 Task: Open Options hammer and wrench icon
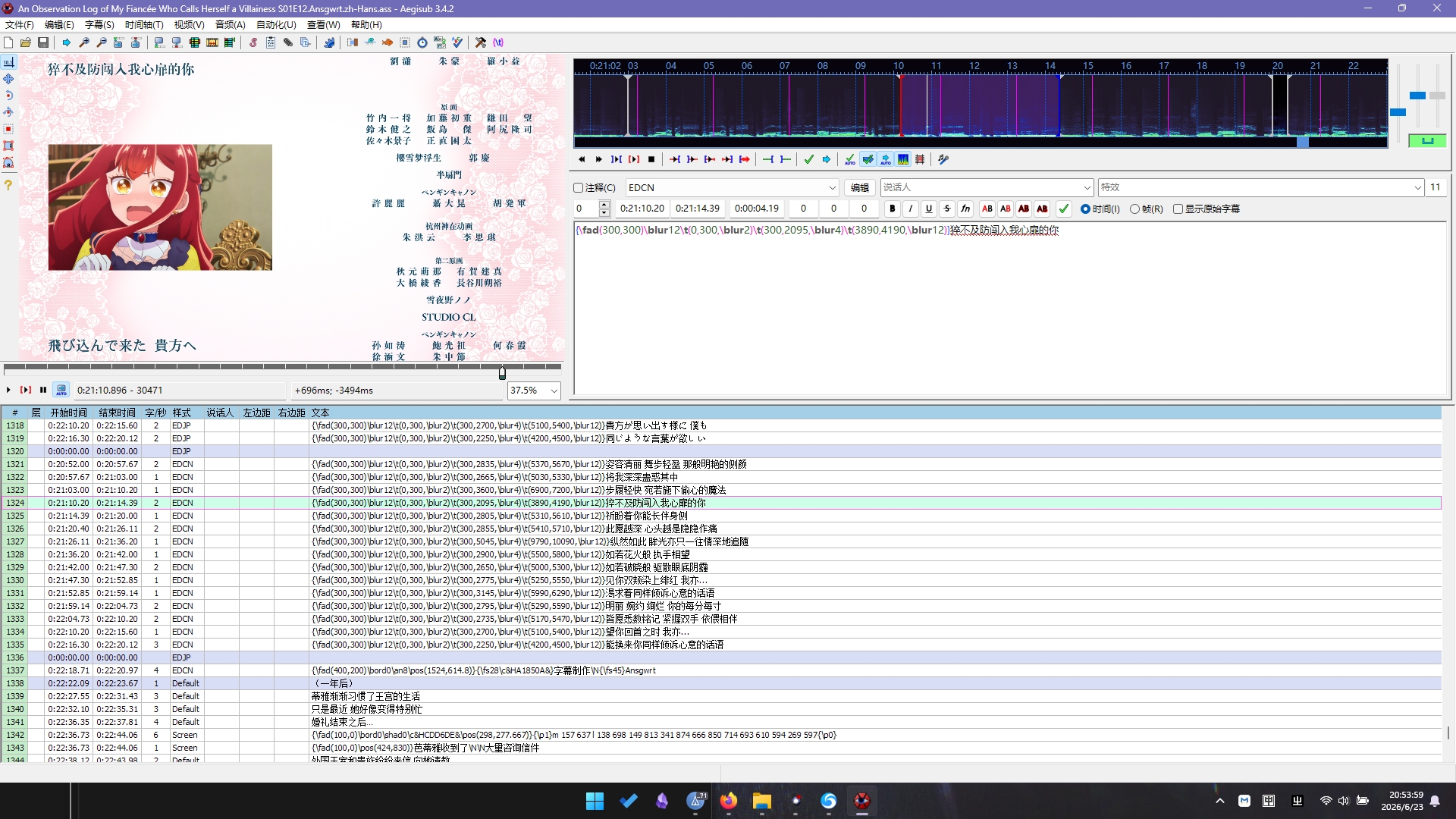(481, 42)
